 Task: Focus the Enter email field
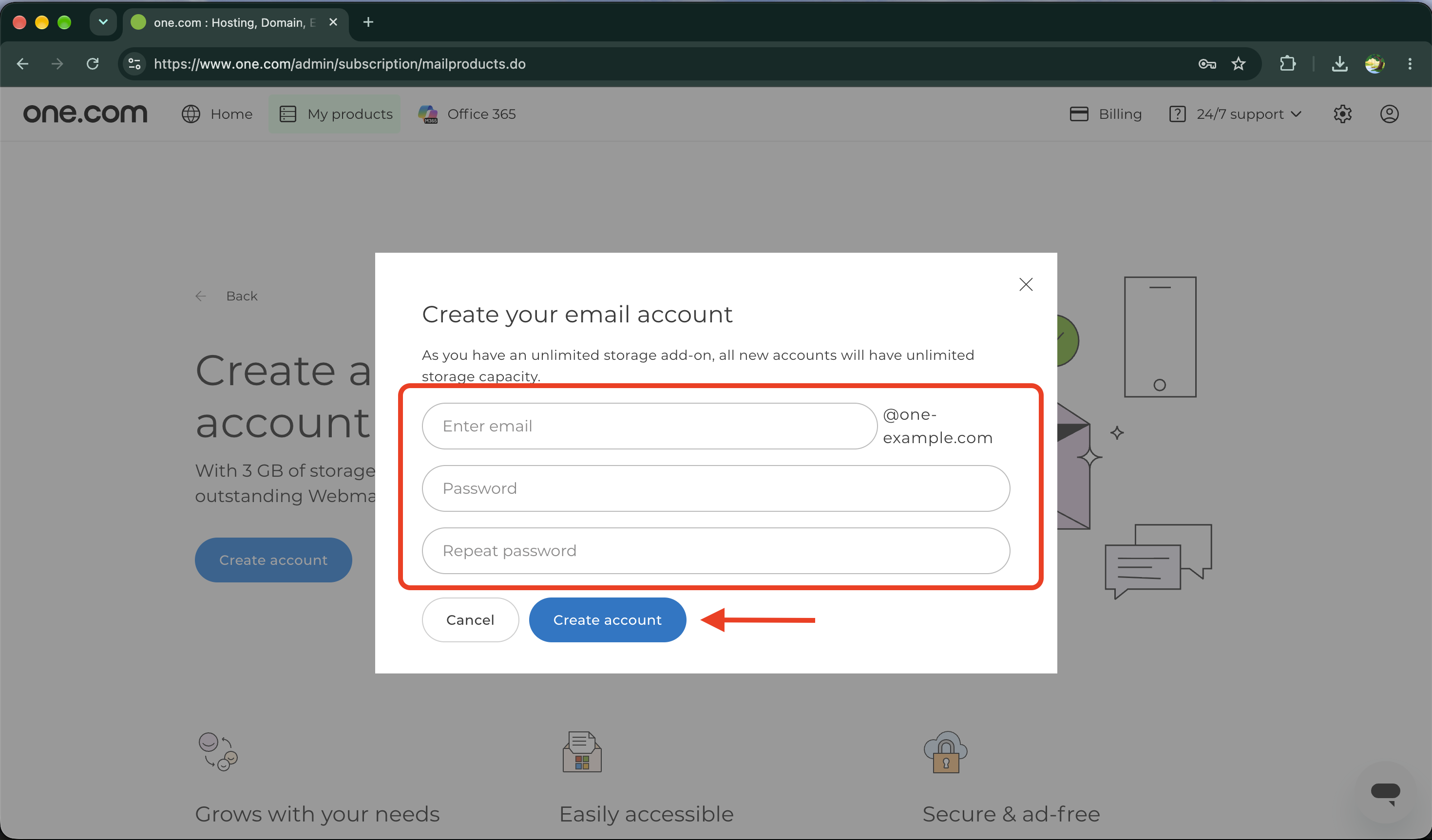649,426
